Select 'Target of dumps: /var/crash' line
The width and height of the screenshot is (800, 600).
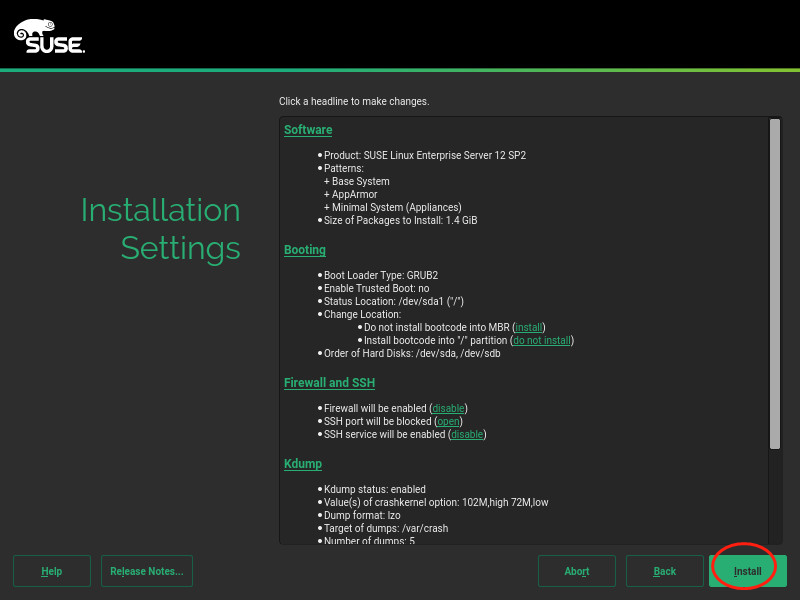point(386,529)
